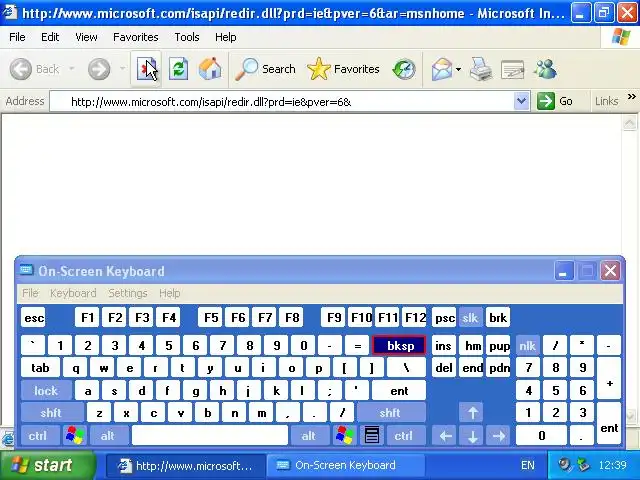
Task: Click the F5 function key
Action: (211, 318)
